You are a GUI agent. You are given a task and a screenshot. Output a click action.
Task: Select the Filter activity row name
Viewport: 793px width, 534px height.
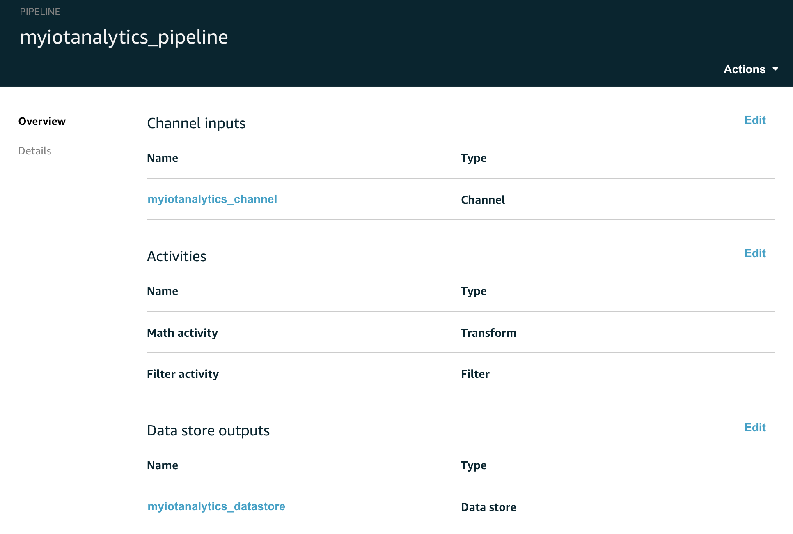click(183, 374)
